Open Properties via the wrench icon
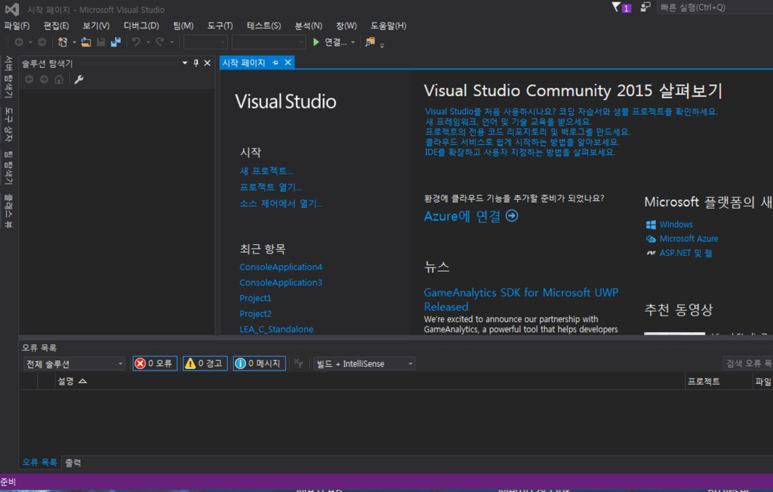773x492 pixels. (x=78, y=79)
